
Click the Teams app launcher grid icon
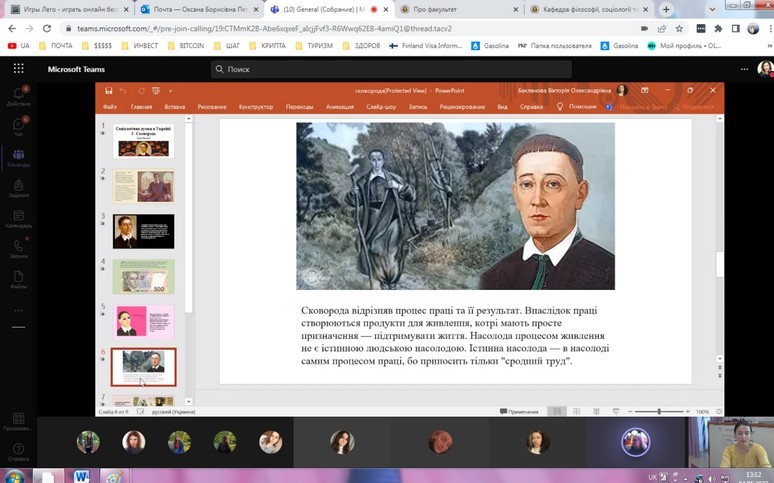pos(18,69)
